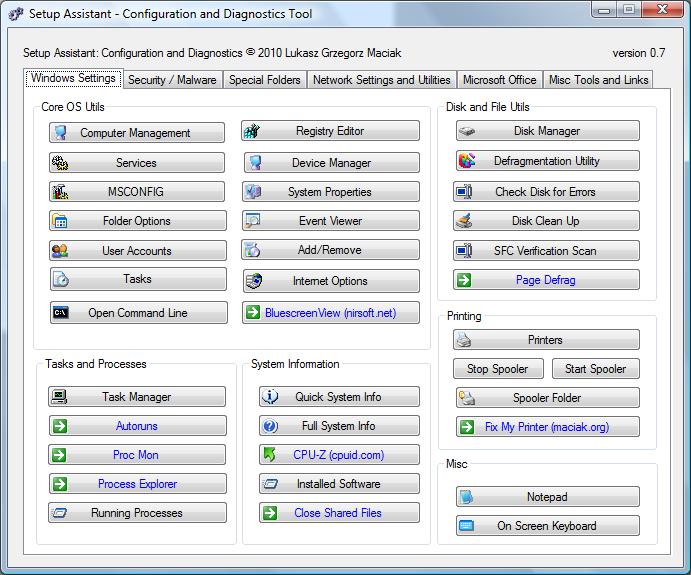Click the Open Command Line console icon
Screen dimensions: 691x575
tap(60, 313)
